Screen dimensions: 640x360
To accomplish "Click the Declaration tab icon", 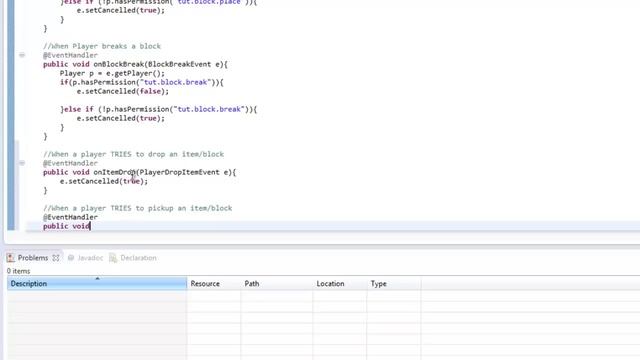I will point(113,258).
